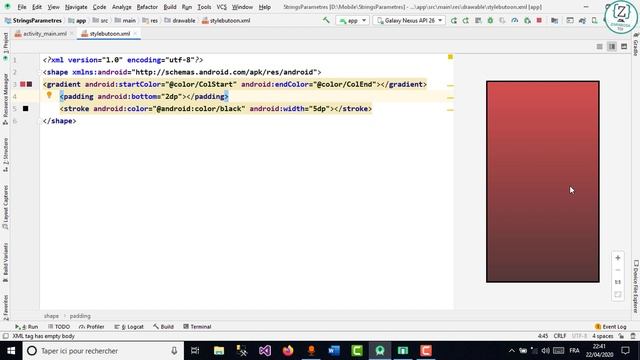Image resolution: width=640 pixels, height=360 pixels.
Task: Click the Make Project hammer icon
Action: click(x=326, y=20)
